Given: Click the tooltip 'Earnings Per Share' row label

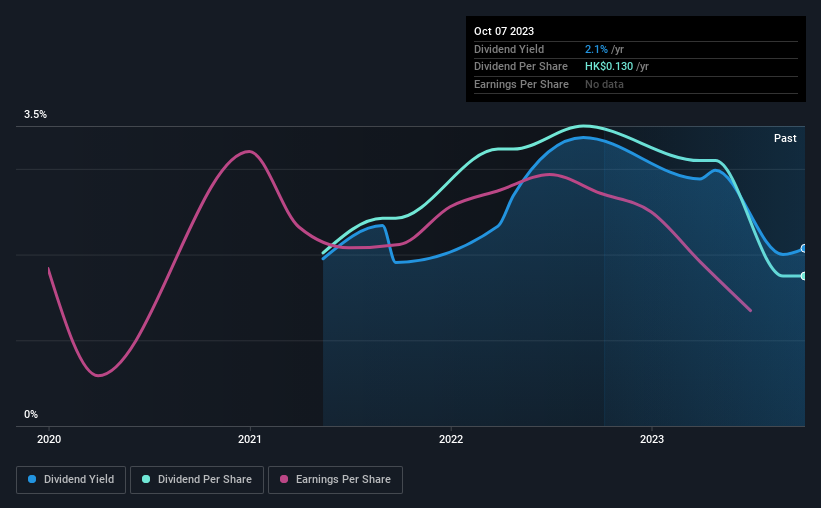Looking at the screenshot, I should [x=521, y=84].
